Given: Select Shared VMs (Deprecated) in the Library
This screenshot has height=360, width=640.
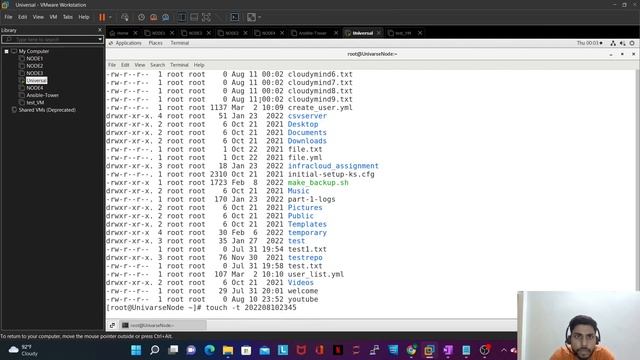Looking at the screenshot, I should coord(47,110).
